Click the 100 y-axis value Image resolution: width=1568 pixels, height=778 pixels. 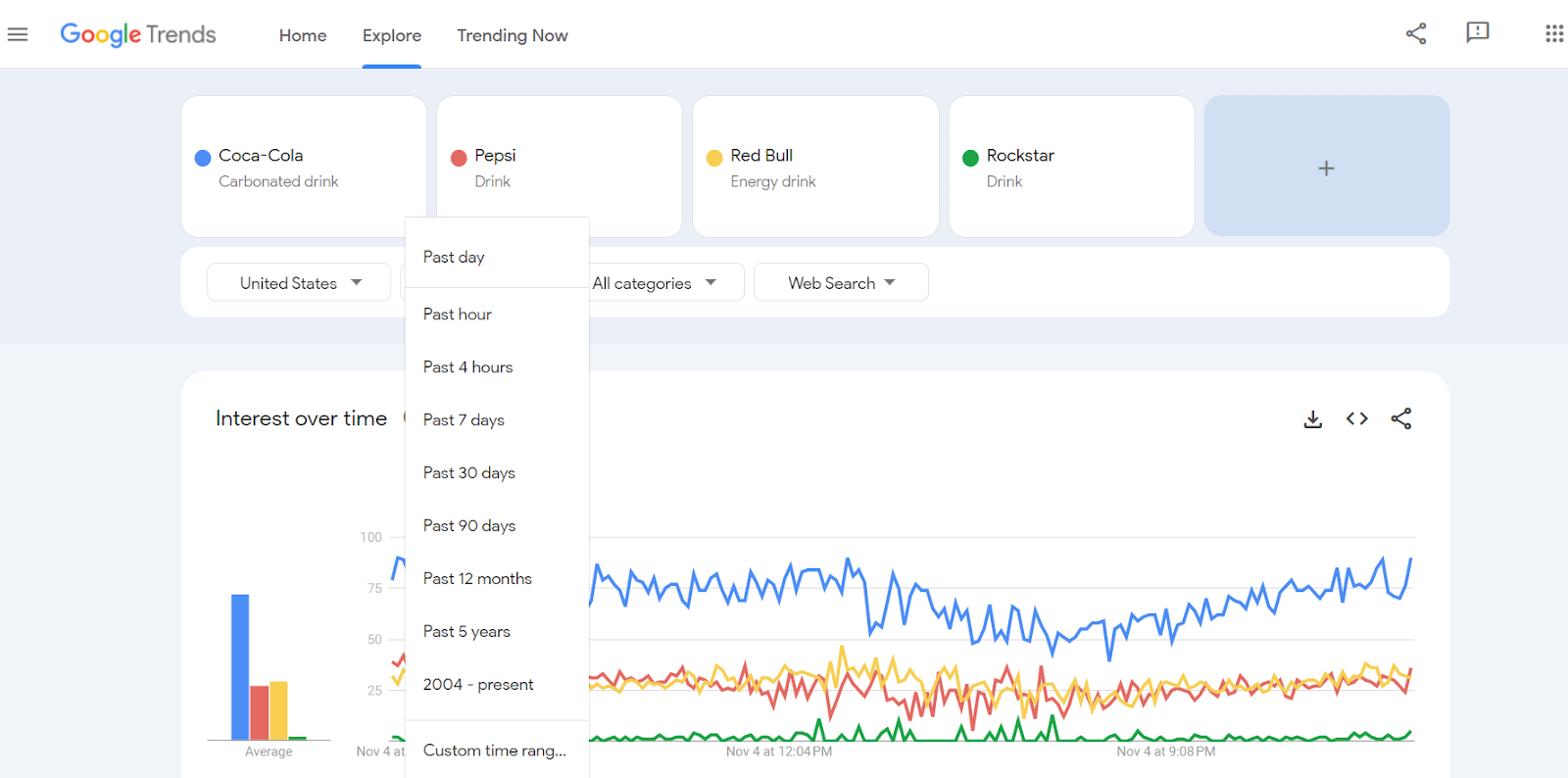click(x=370, y=537)
